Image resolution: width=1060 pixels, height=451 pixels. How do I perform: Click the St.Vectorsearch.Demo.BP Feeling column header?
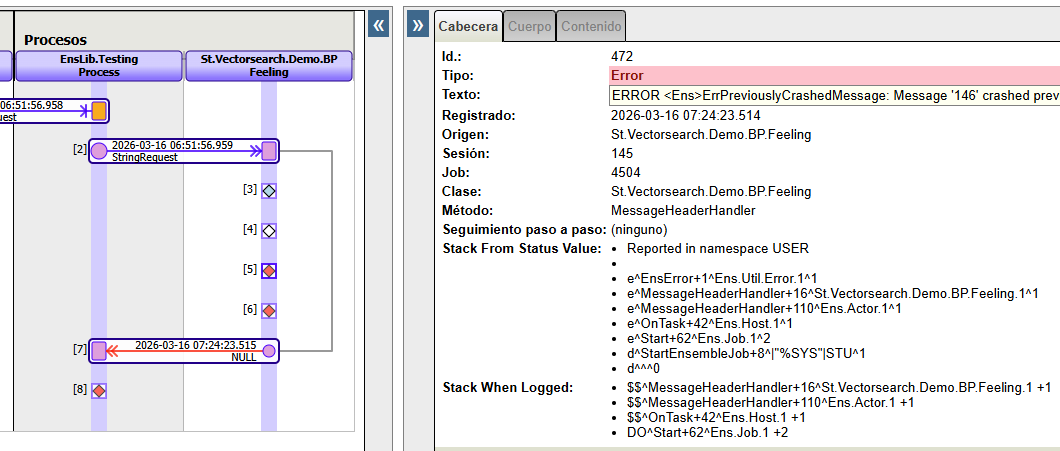pos(269,66)
